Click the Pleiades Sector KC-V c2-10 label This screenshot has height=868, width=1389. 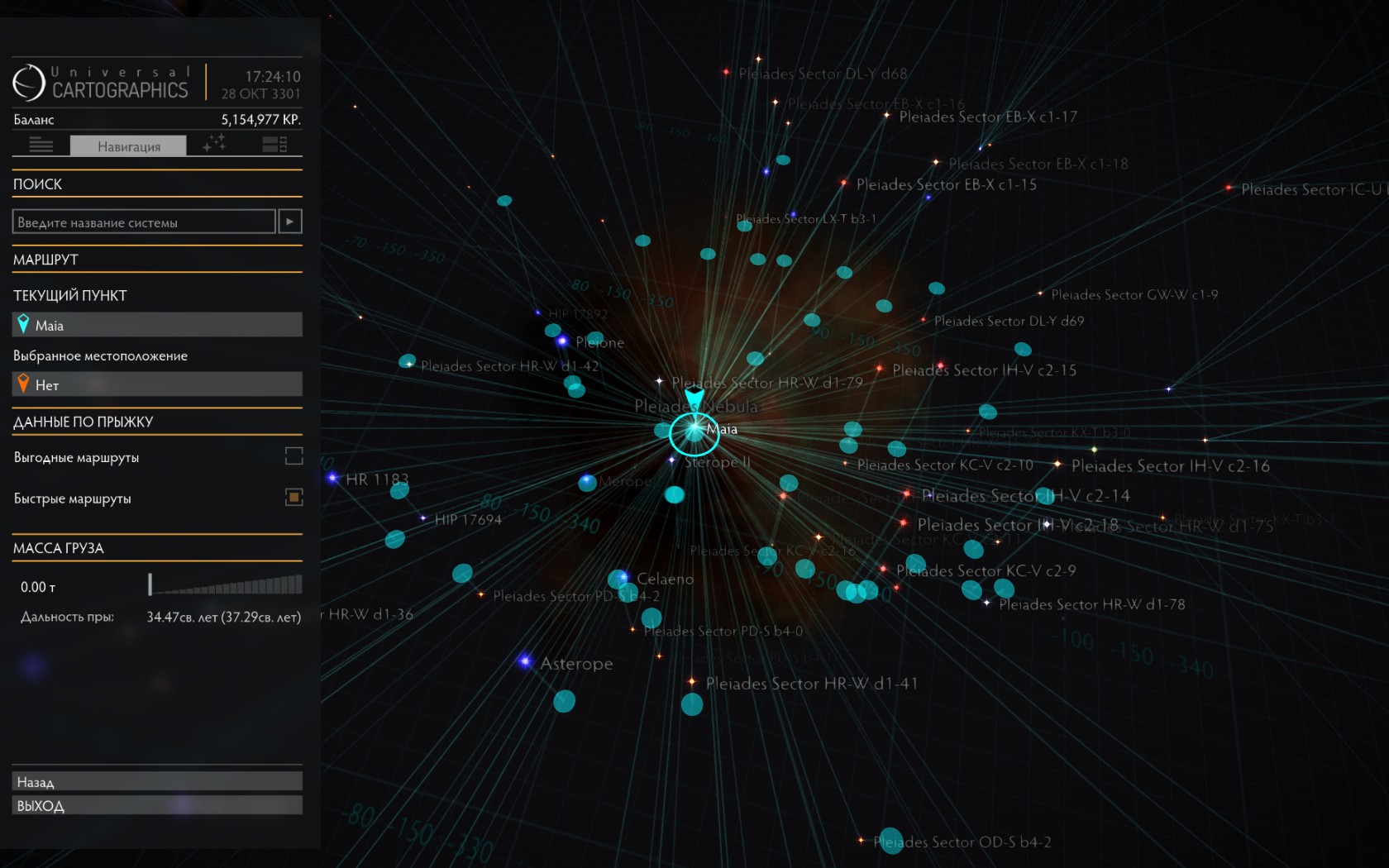click(945, 465)
